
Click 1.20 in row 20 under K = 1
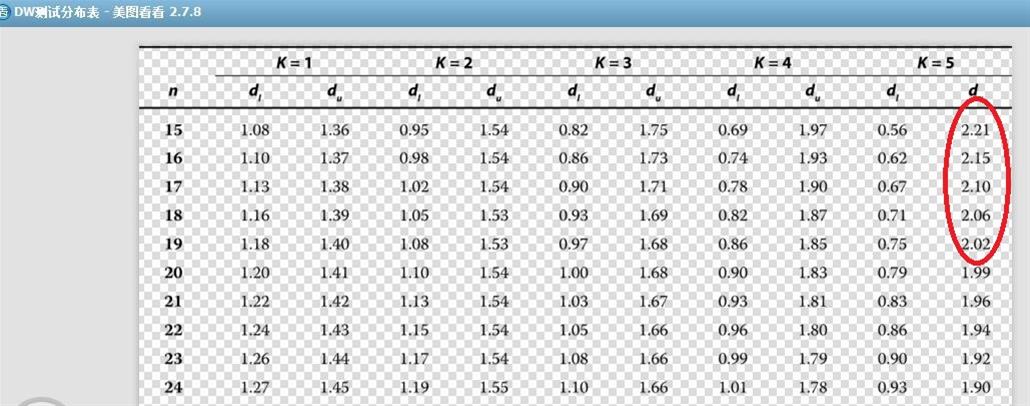point(255,273)
